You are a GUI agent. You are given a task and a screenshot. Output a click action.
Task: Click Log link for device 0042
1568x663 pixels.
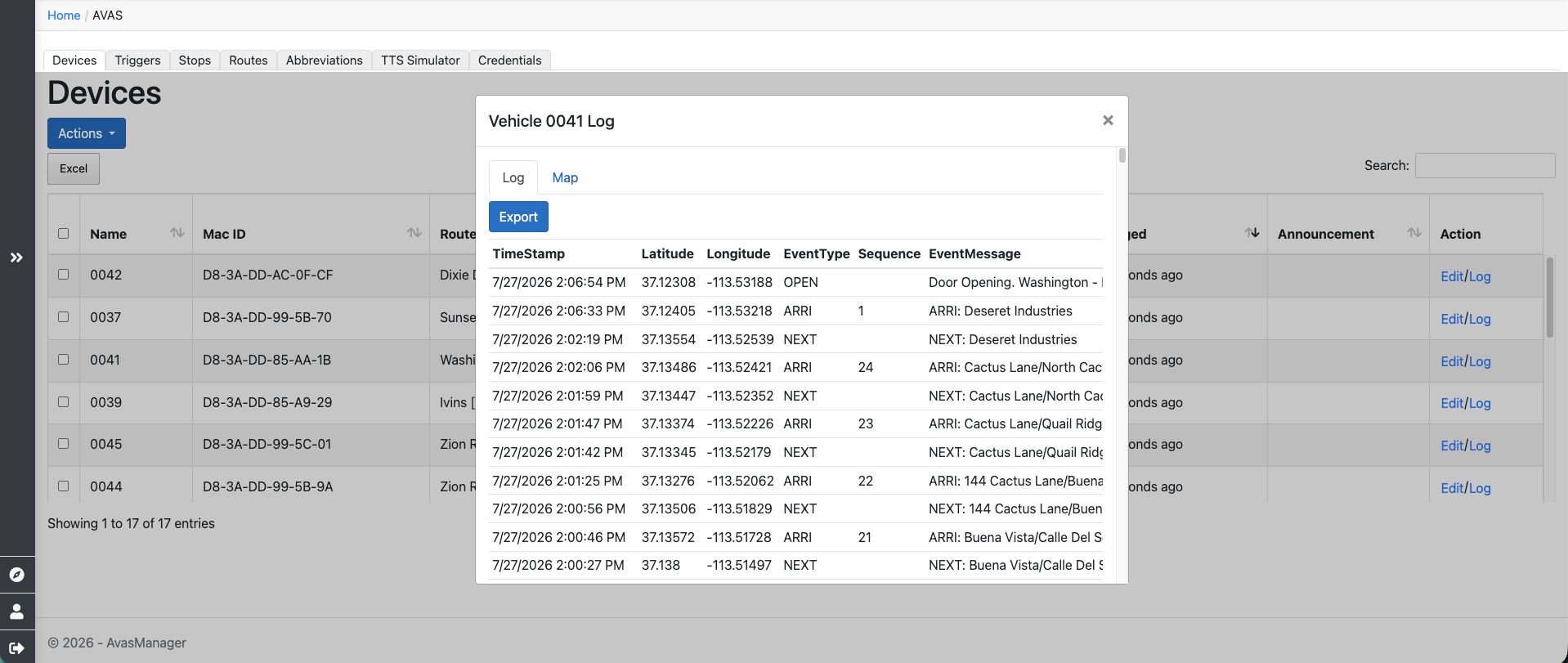point(1480,276)
